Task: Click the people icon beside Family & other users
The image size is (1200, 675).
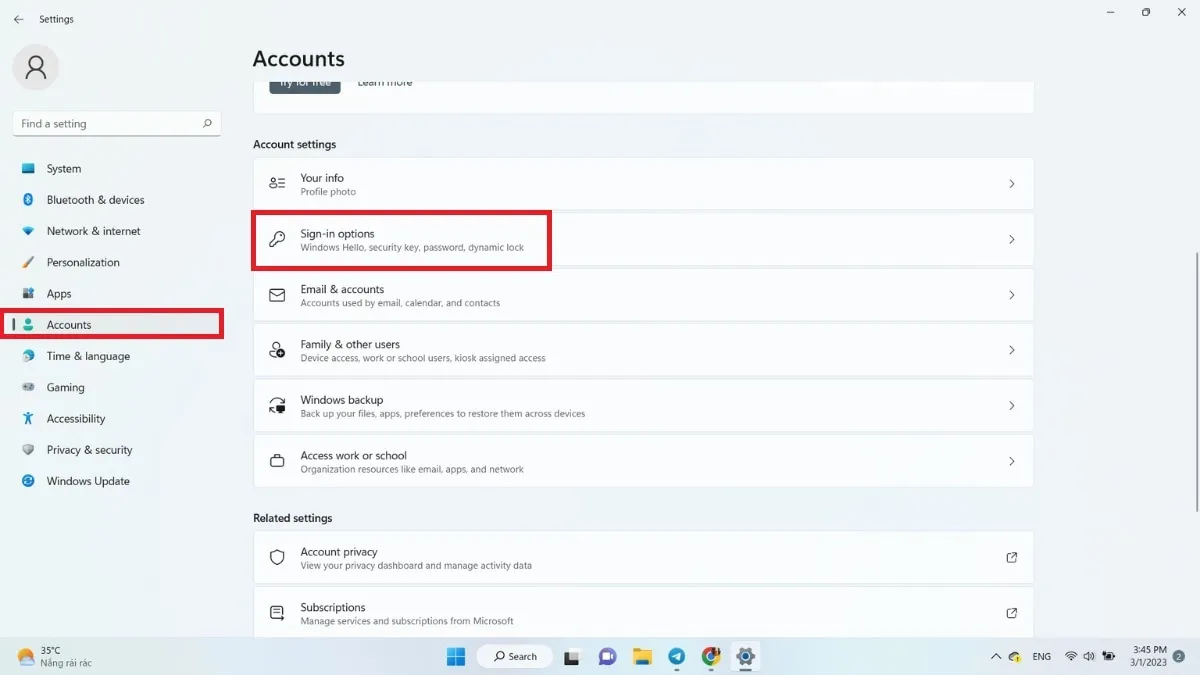Action: coord(276,349)
